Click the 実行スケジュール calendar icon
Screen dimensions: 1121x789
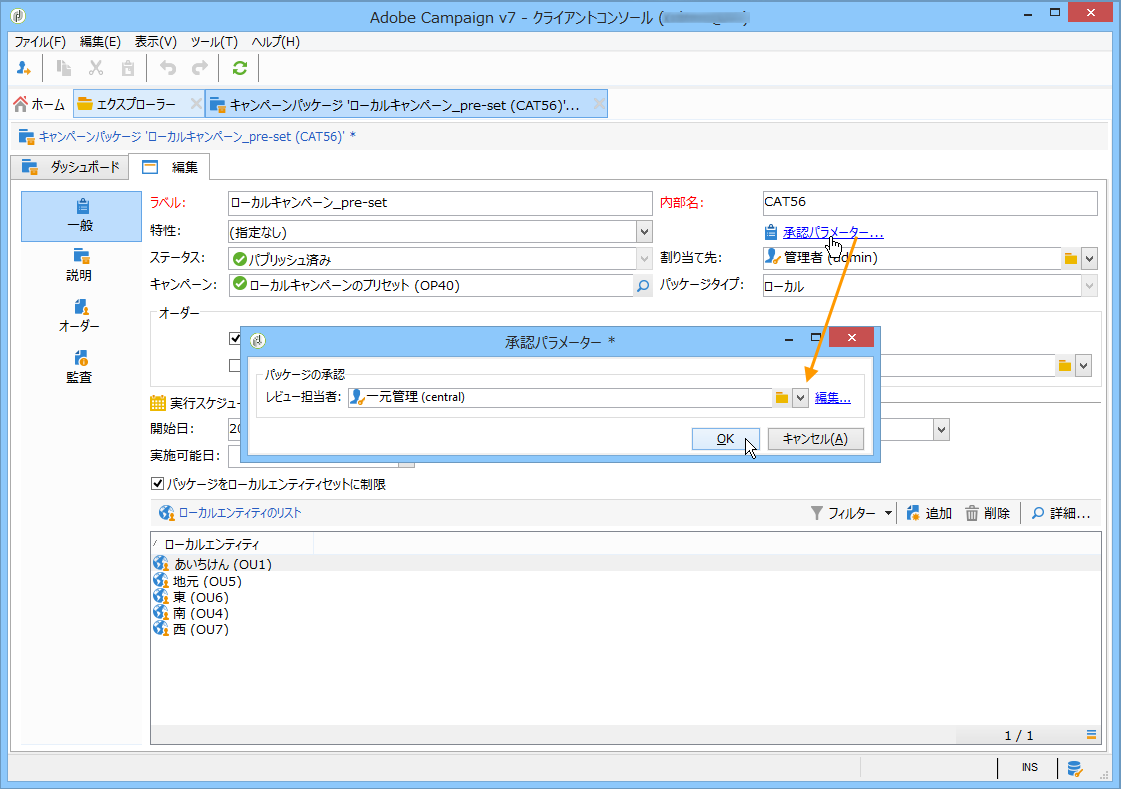pyautogui.click(x=158, y=403)
